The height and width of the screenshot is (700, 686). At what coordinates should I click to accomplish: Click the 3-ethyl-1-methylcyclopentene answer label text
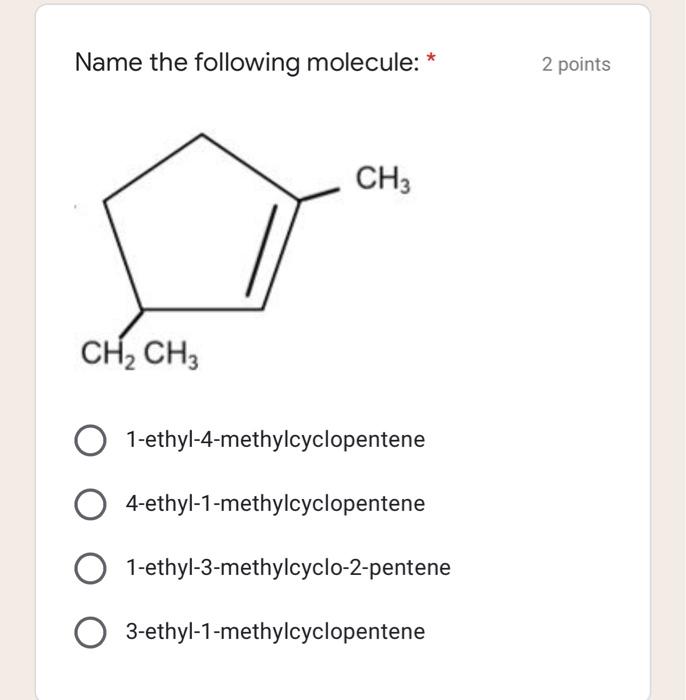(x=275, y=631)
